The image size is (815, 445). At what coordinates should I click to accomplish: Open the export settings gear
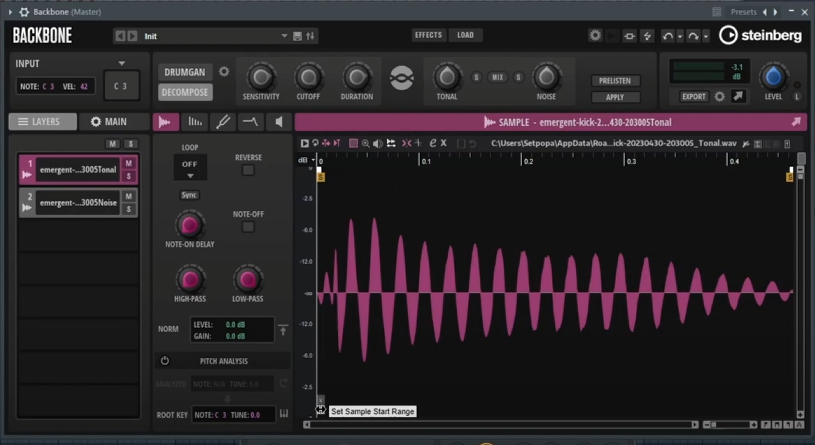coord(719,96)
